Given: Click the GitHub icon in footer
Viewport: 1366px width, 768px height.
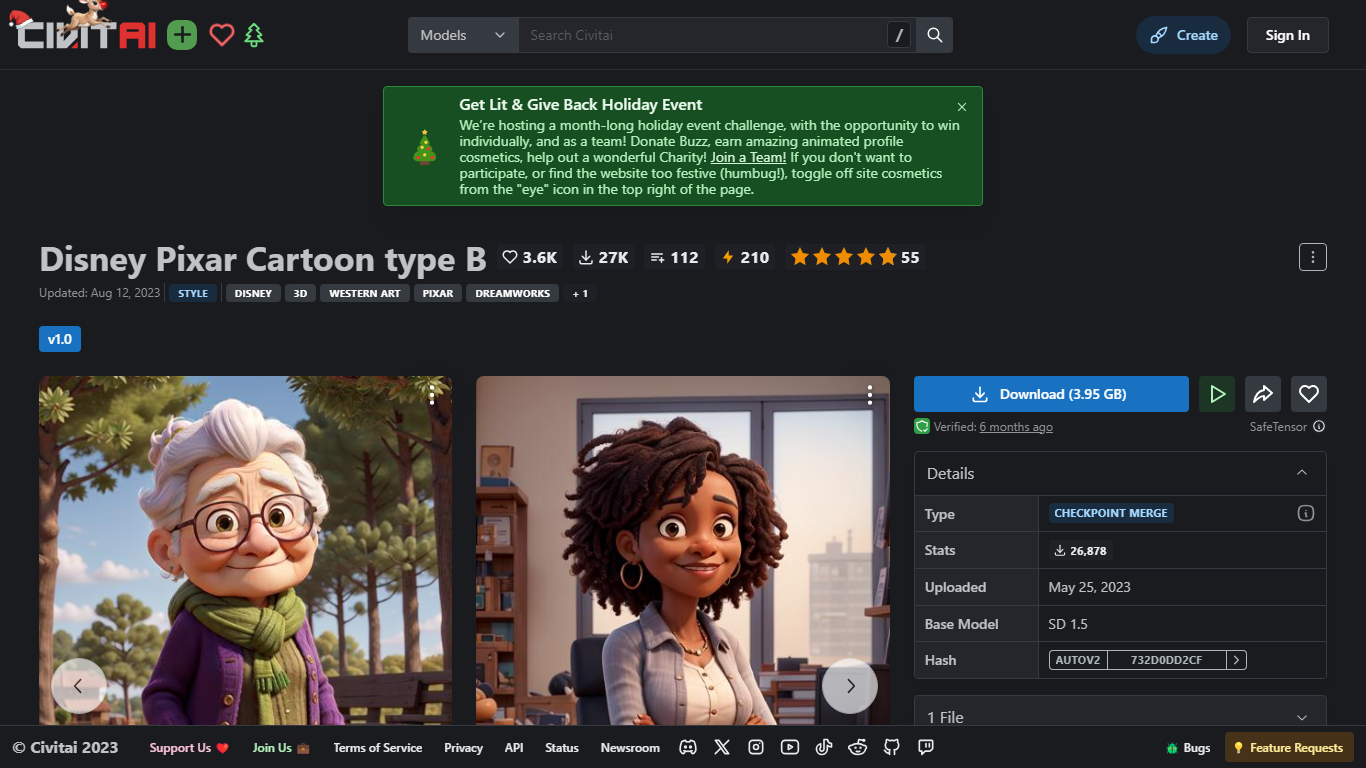Looking at the screenshot, I should click(892, 747).
